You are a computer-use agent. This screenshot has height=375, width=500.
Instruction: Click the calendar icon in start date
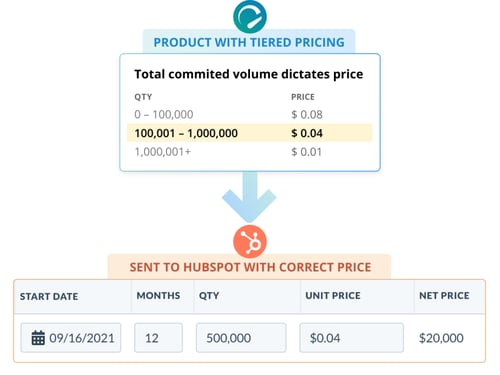pyautogui.click(x=38, y=338)
